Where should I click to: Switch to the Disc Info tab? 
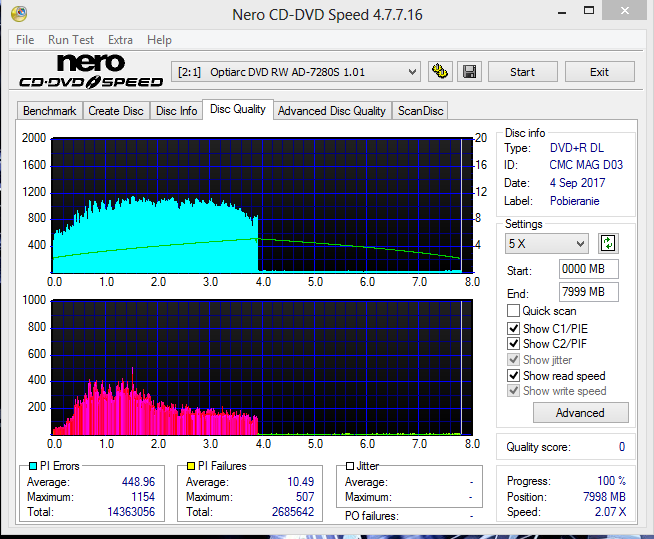176,111
